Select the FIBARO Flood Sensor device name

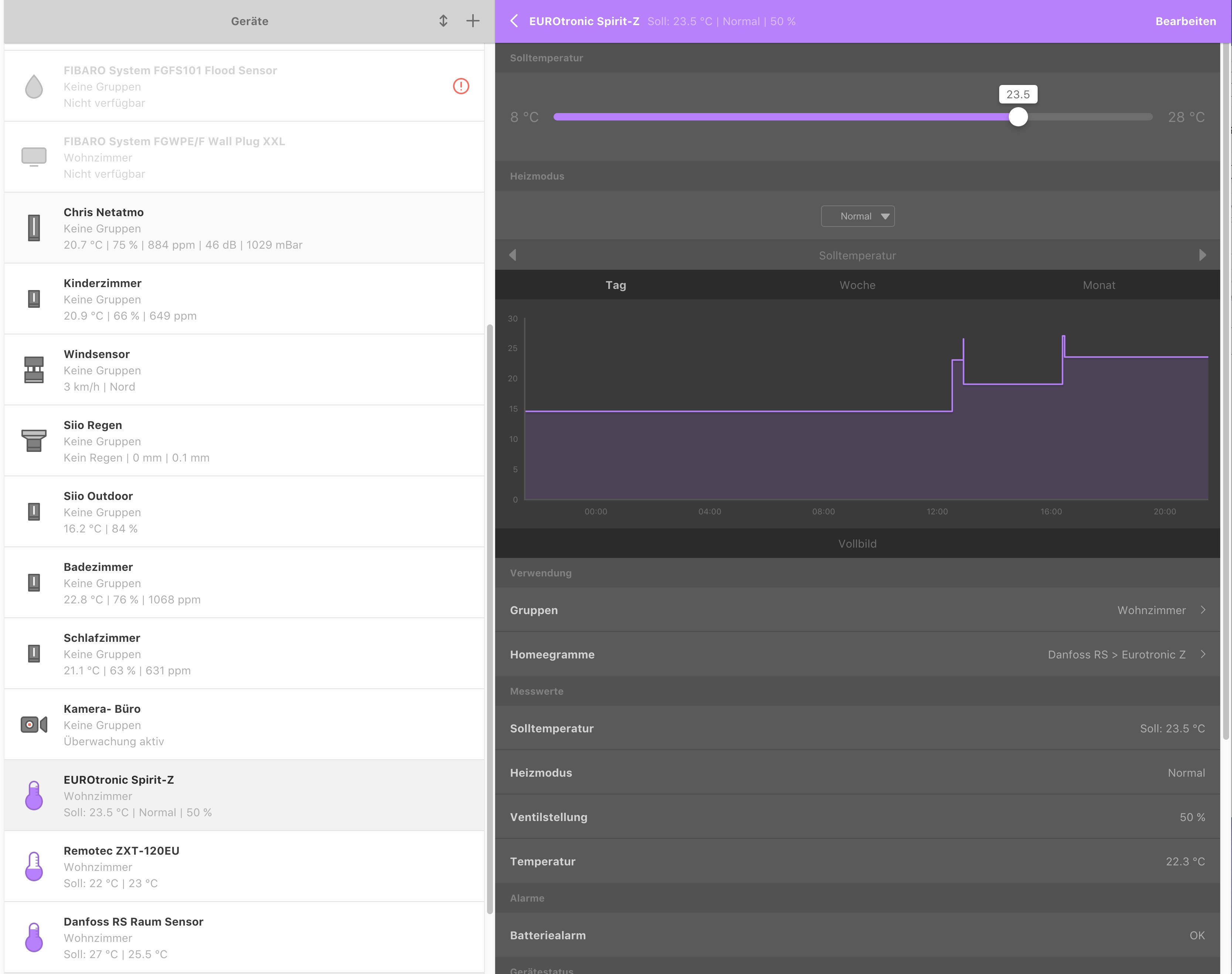pyautogui.click(x=170, y=70)
